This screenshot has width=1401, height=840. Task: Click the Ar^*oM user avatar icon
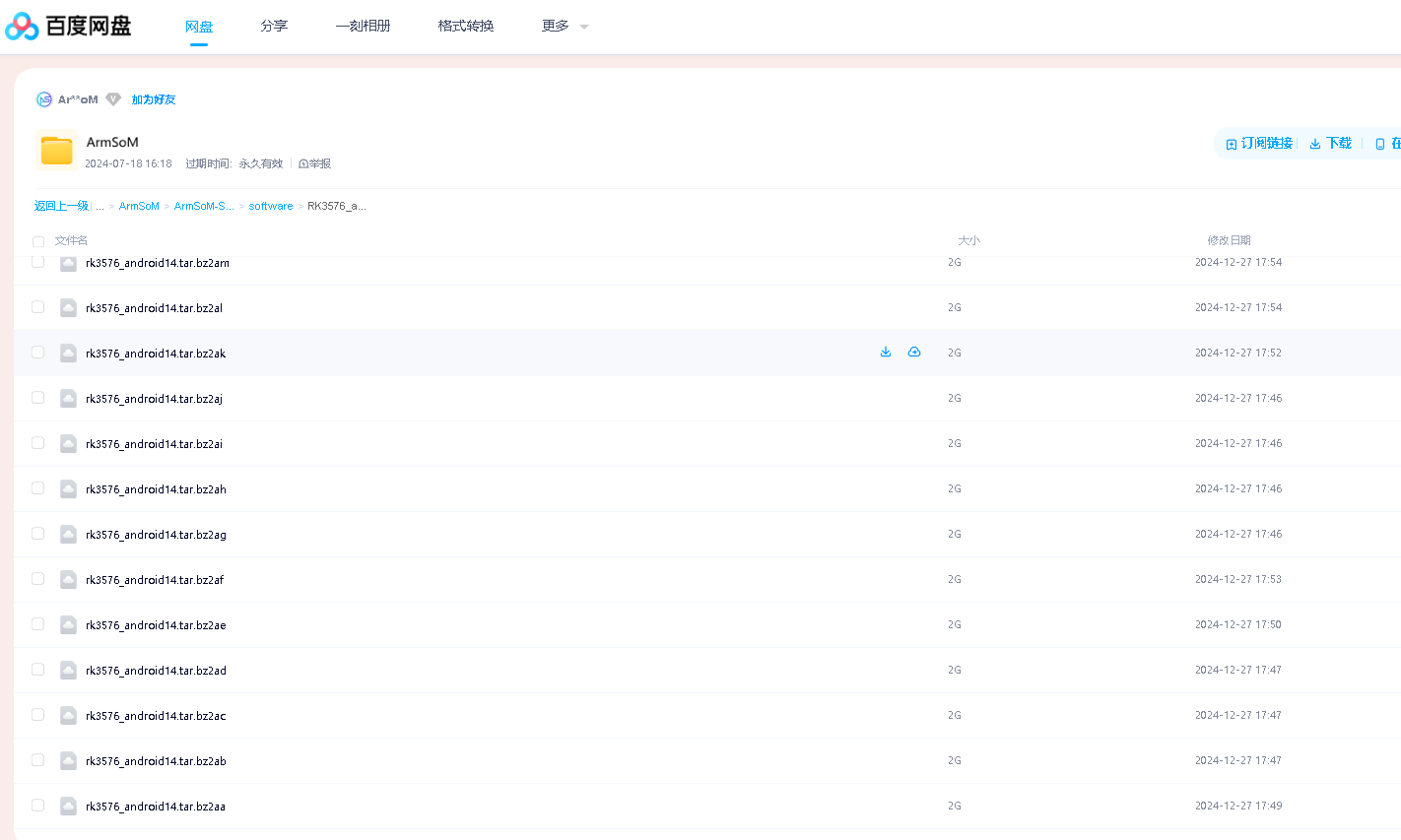43,98
